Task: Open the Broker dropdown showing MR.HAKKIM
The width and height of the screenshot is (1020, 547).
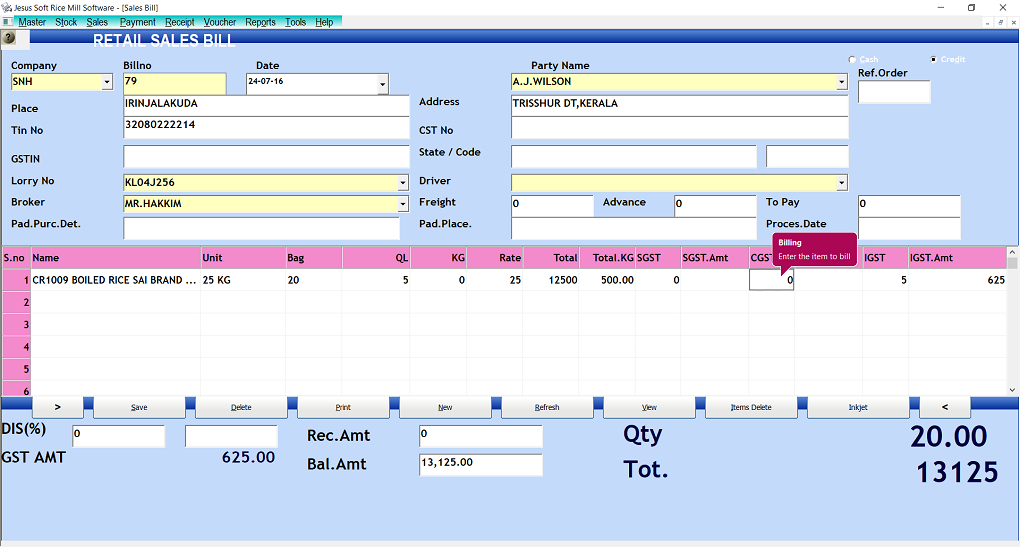Action: point(403,204)
